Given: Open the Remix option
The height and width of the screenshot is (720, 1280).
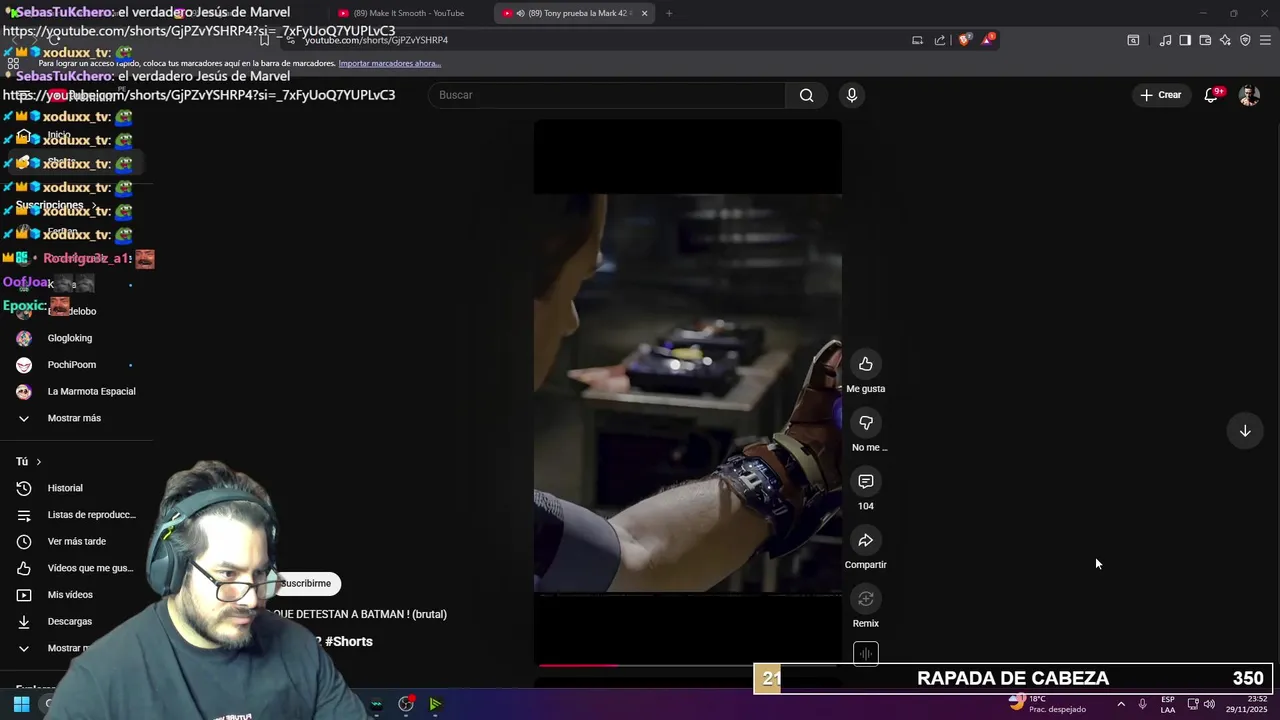Looking at the screenshot, I should point(866,599).
